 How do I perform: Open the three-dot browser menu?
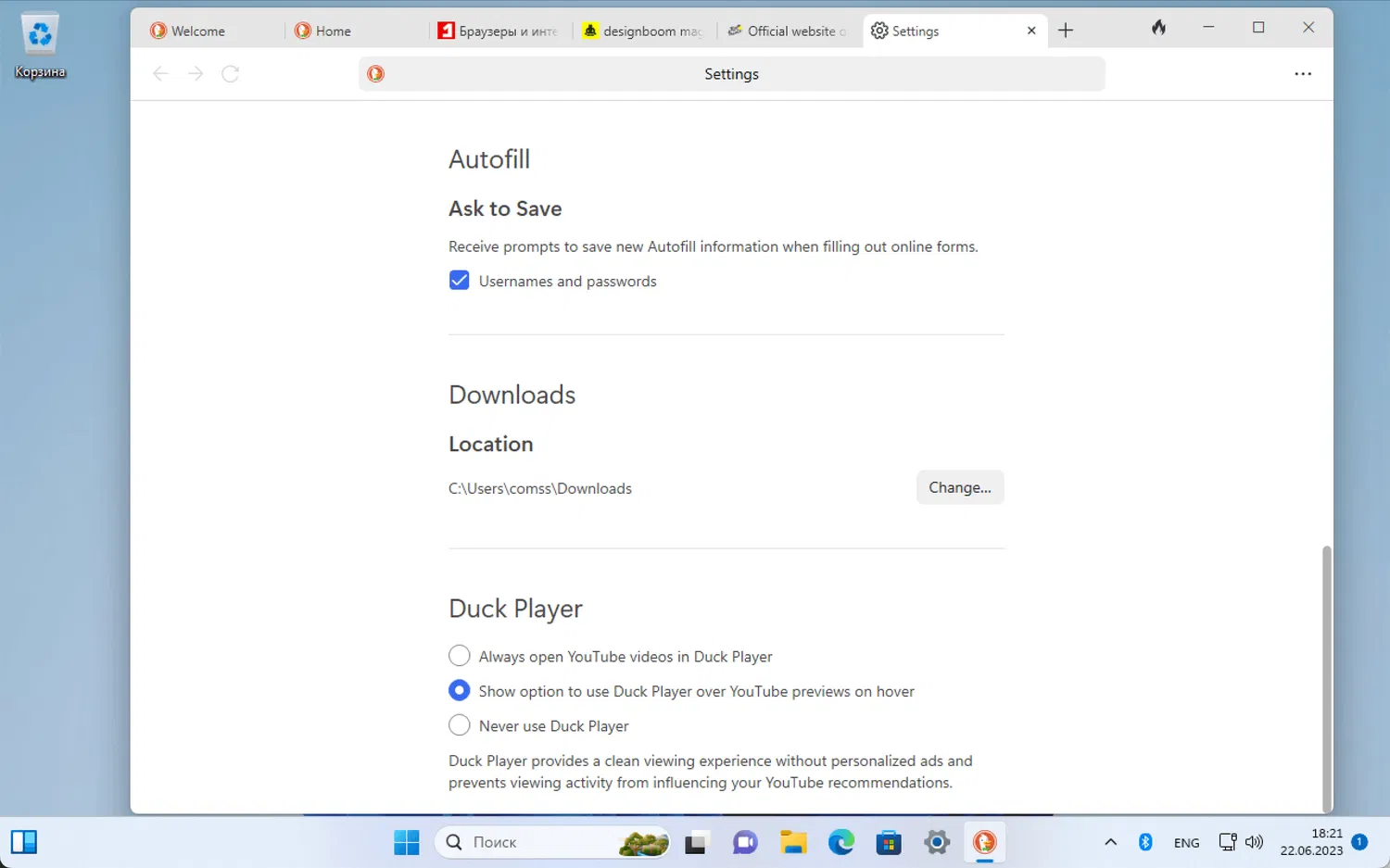click(x=1303, y=74)
